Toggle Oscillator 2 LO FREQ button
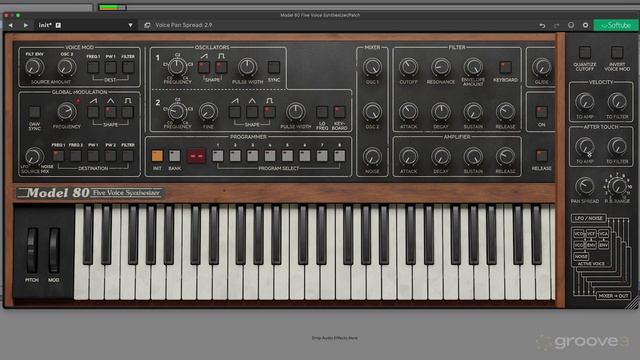Viewport: 640px width, 360px height. [x=322, y=112]
